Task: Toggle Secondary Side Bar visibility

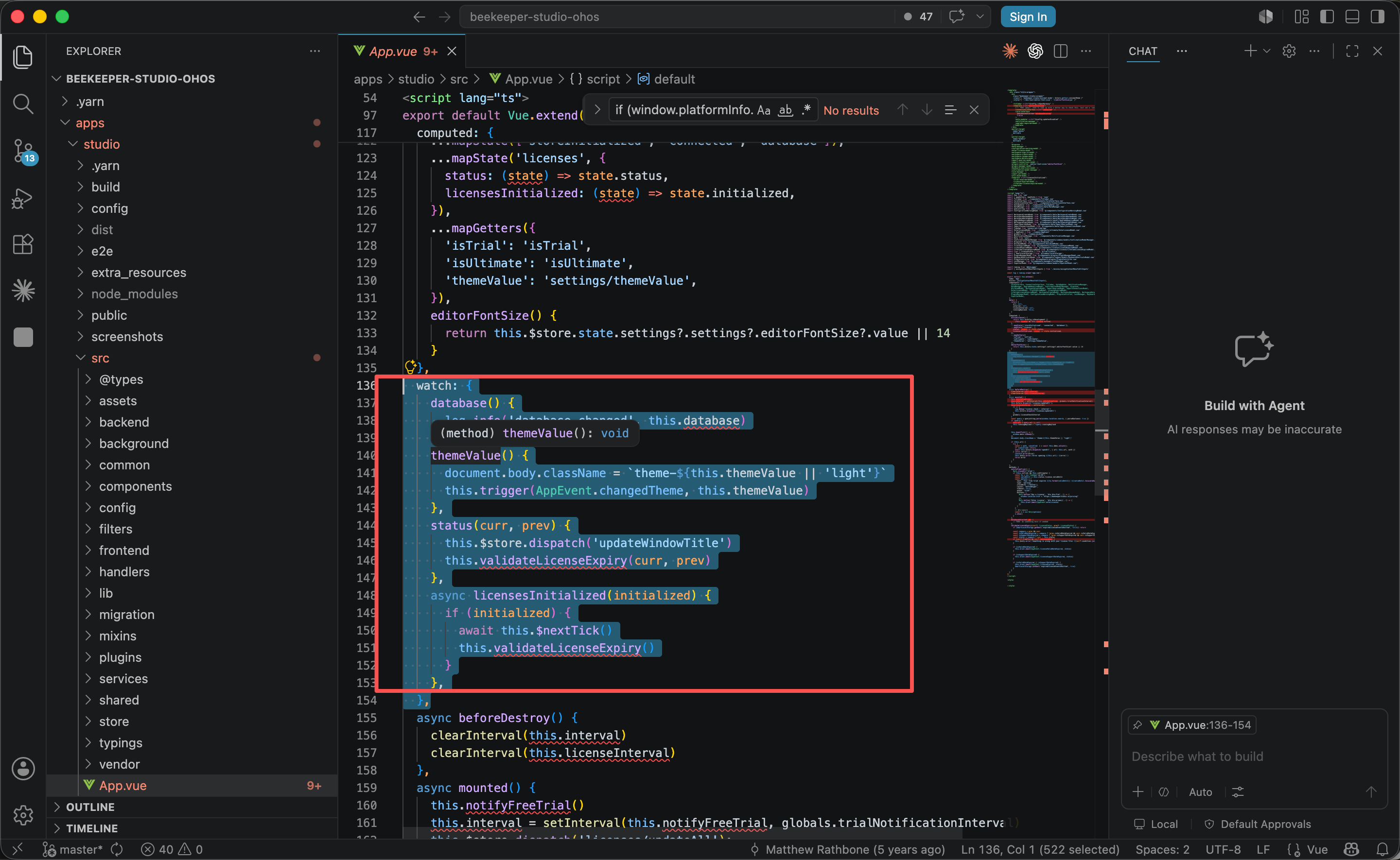Action: click(x=1377, y=17)
